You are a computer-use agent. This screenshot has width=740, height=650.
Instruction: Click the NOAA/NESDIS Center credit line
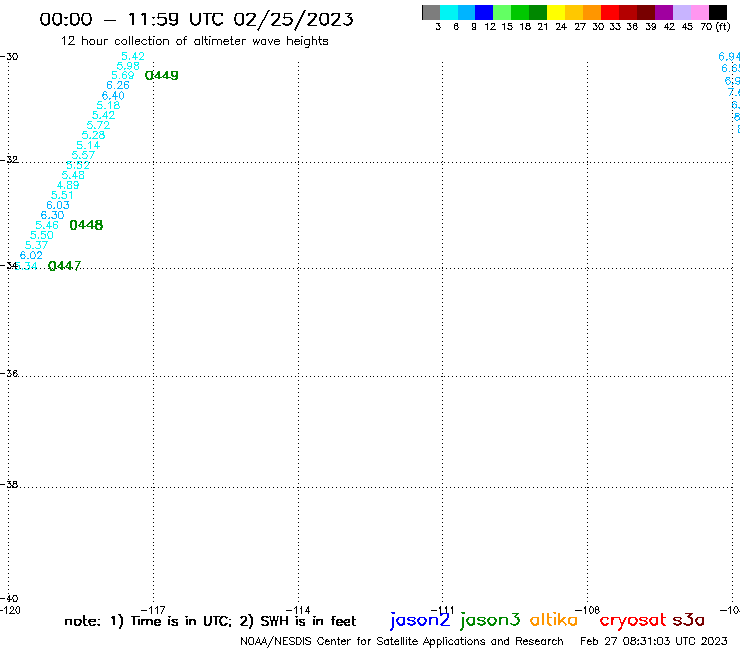(x=402, y=641)
